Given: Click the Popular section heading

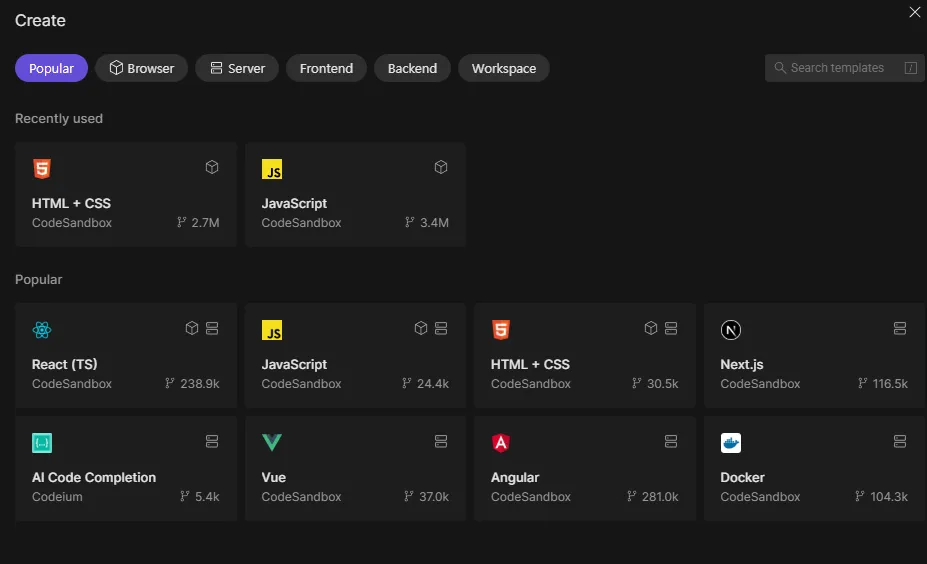Looking at the screenshot, I should (x=38, y=279).
